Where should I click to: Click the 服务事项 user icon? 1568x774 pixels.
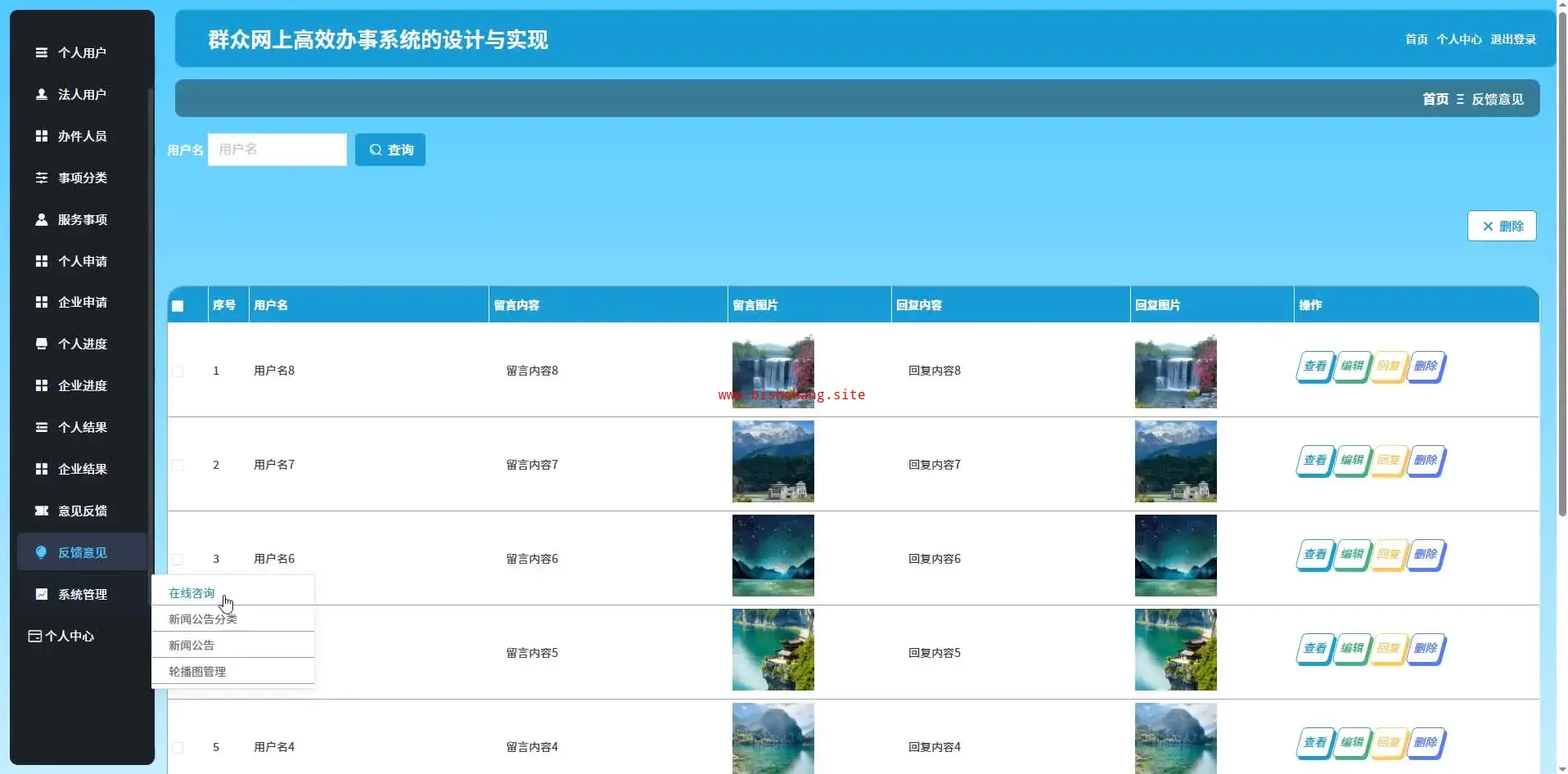click(x=42, y=219)
